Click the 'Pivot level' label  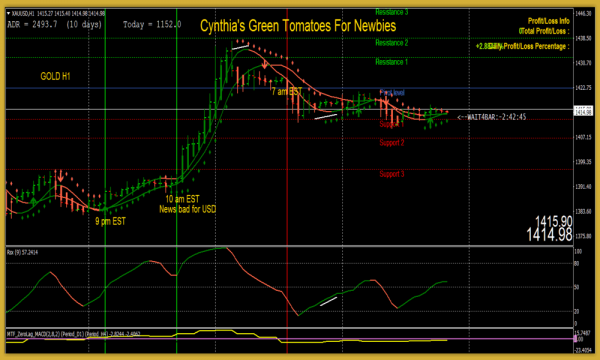(392, 93)
